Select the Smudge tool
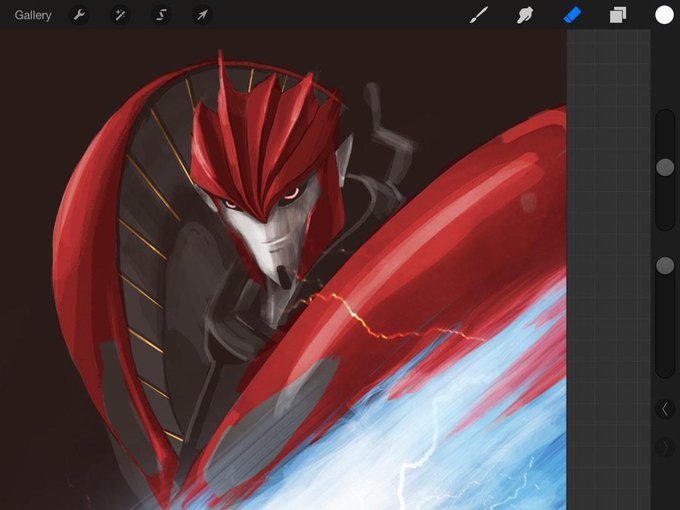The height and width of the screenshot is (510, 680). (525, 15)
